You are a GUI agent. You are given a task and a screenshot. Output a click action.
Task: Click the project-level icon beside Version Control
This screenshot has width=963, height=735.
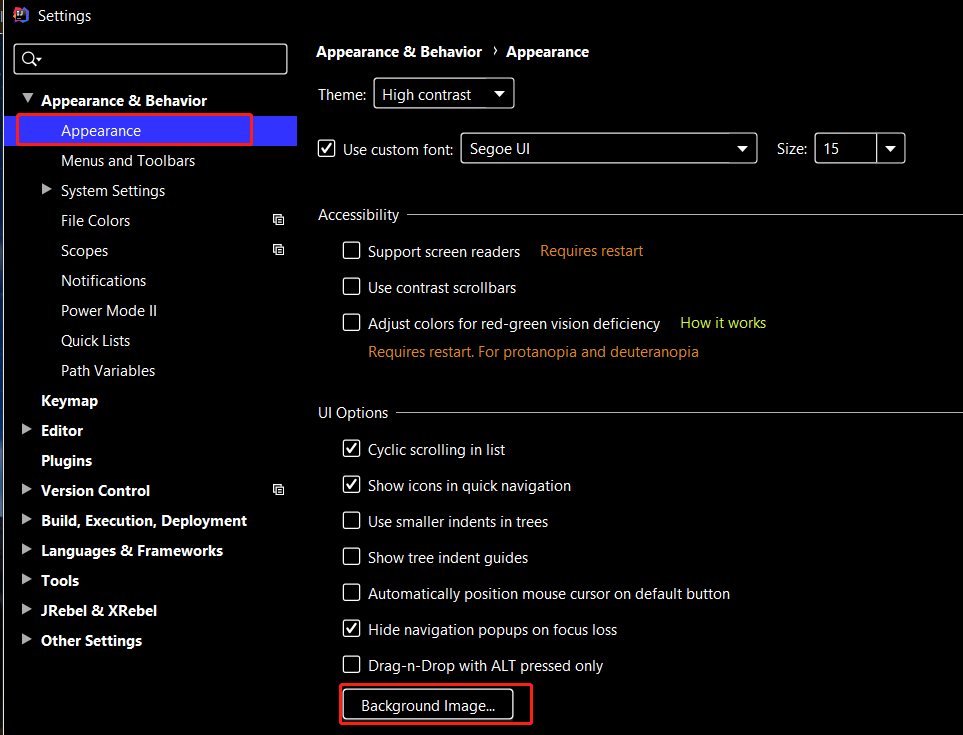click(278, 490)
